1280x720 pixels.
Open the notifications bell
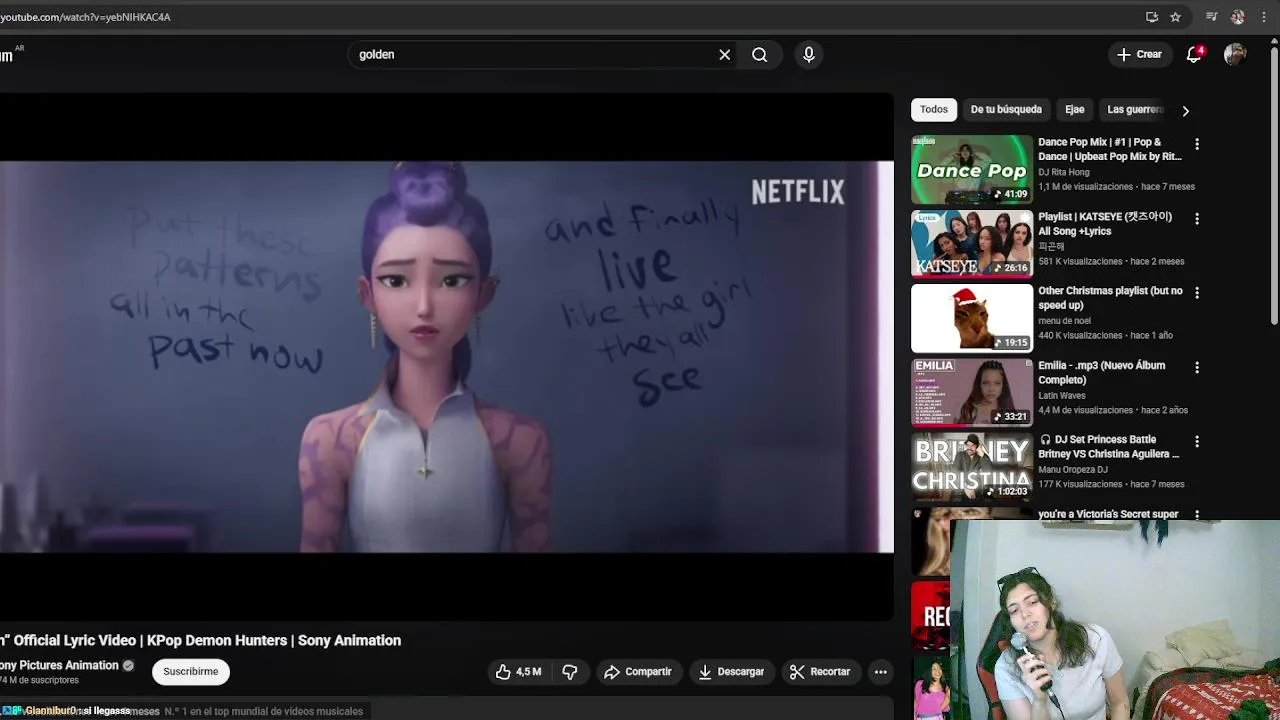point(1194,55)
